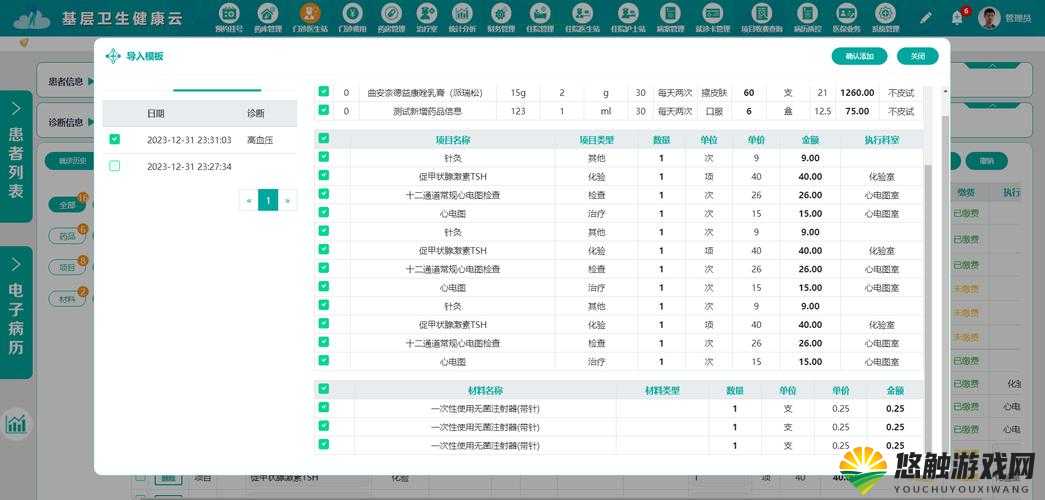Uncheck the 2023-12-31 23:31:03 history record

pyautogui.click(x=115, y=139)
